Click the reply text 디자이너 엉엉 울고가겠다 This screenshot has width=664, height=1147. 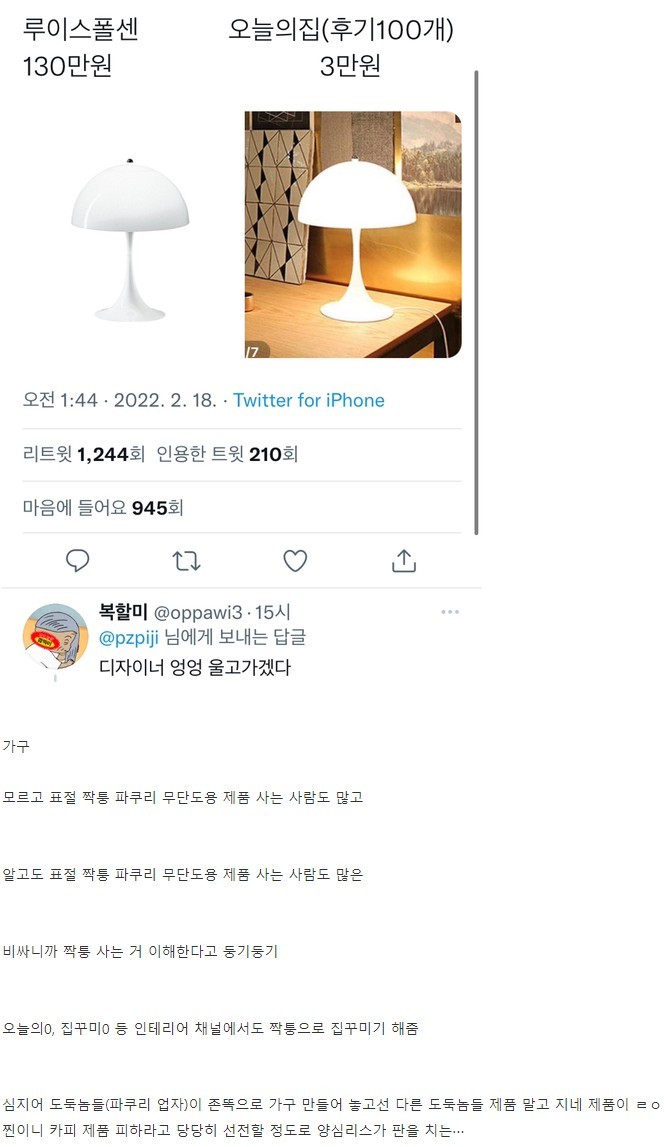click(x=195, y=667)
